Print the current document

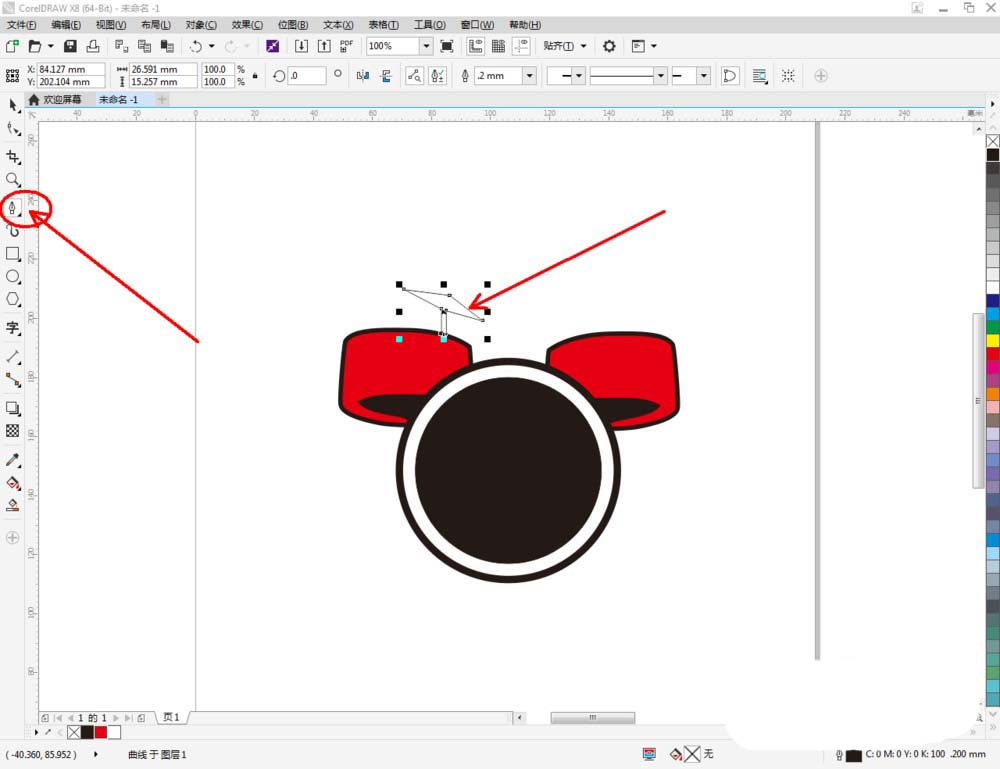(93, 46)
